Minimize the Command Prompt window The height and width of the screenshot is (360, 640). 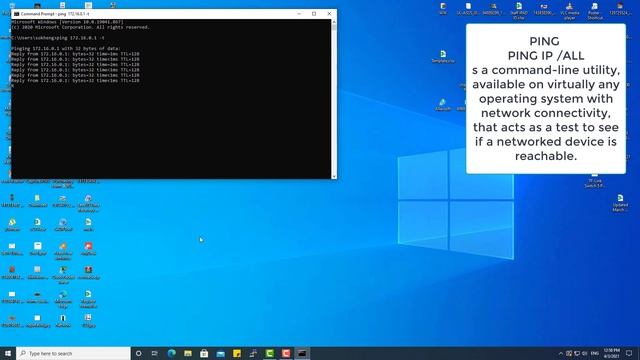click(299, 13)
